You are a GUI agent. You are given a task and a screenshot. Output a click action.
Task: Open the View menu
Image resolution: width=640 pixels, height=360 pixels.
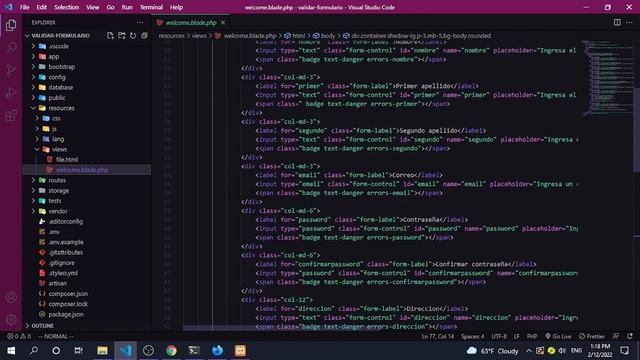click(93, 7)
